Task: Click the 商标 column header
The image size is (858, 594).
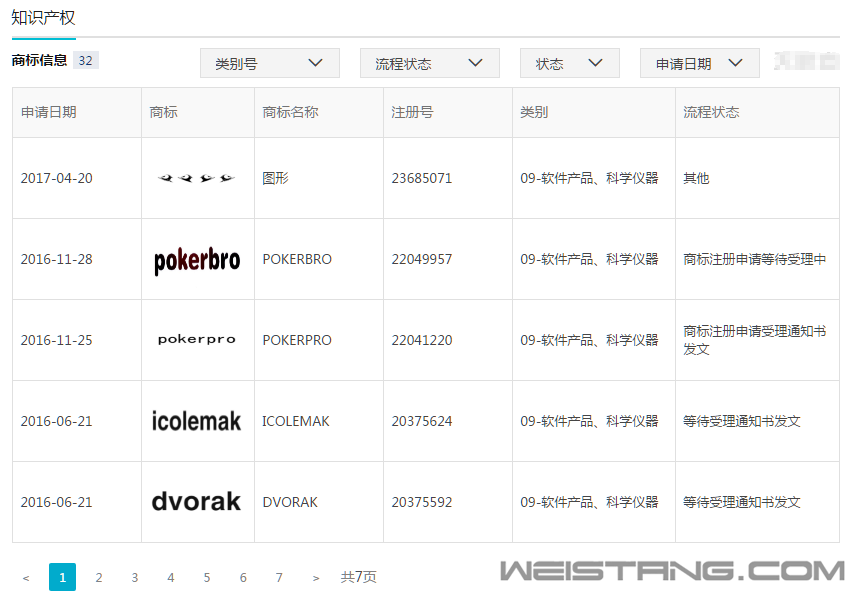Action: 164,112
